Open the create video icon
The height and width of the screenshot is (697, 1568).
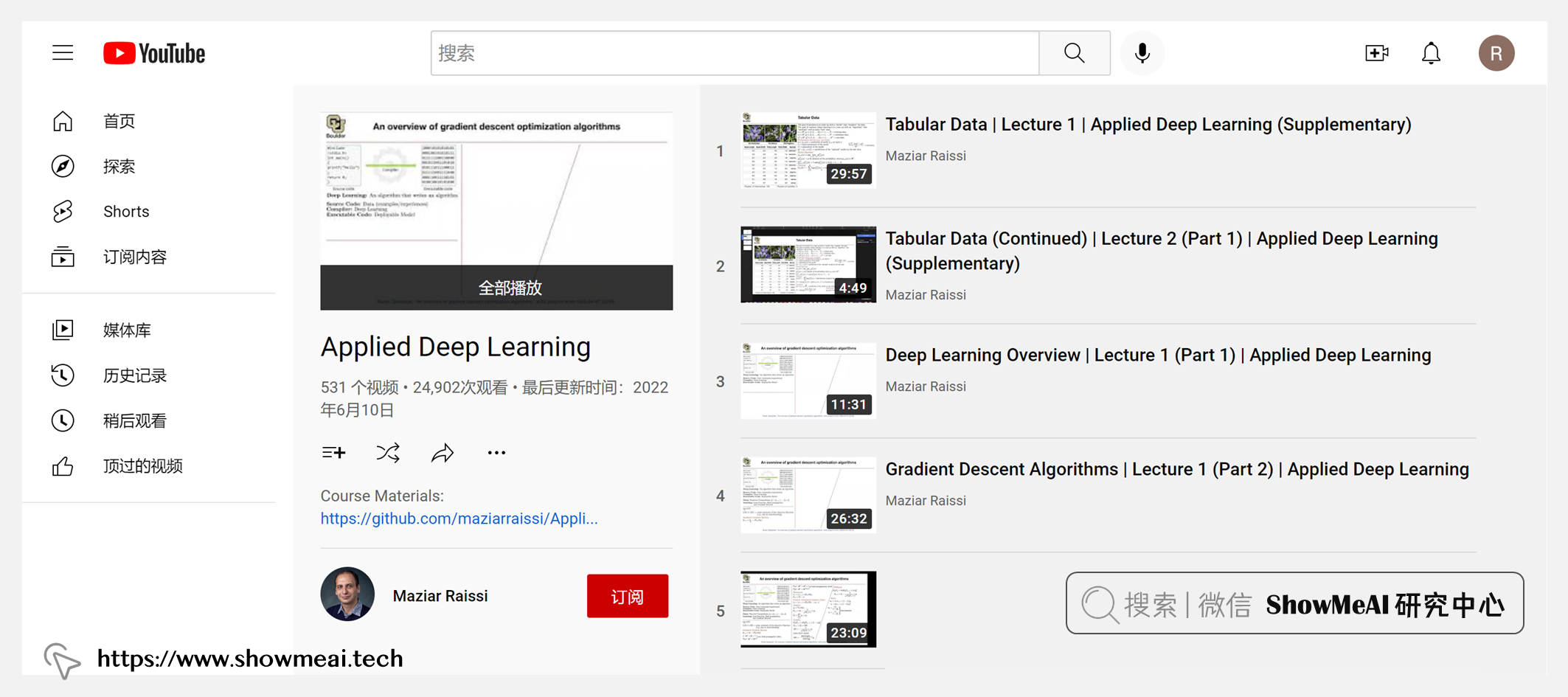(1376, 53)
